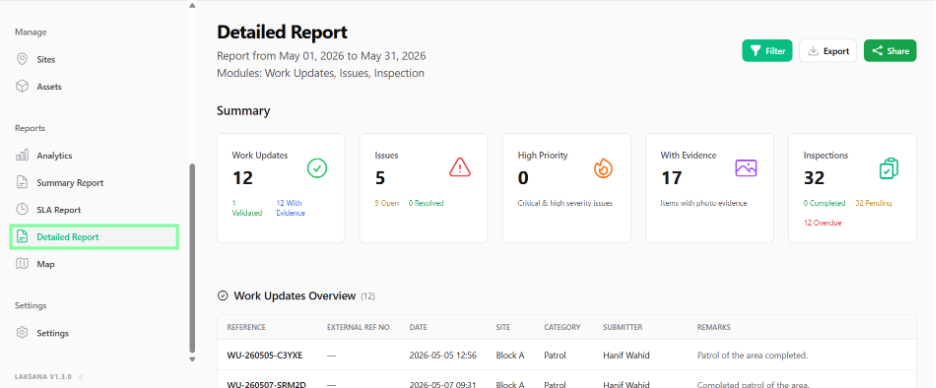Click the DATE column header
936x388 pixels.
418,327
